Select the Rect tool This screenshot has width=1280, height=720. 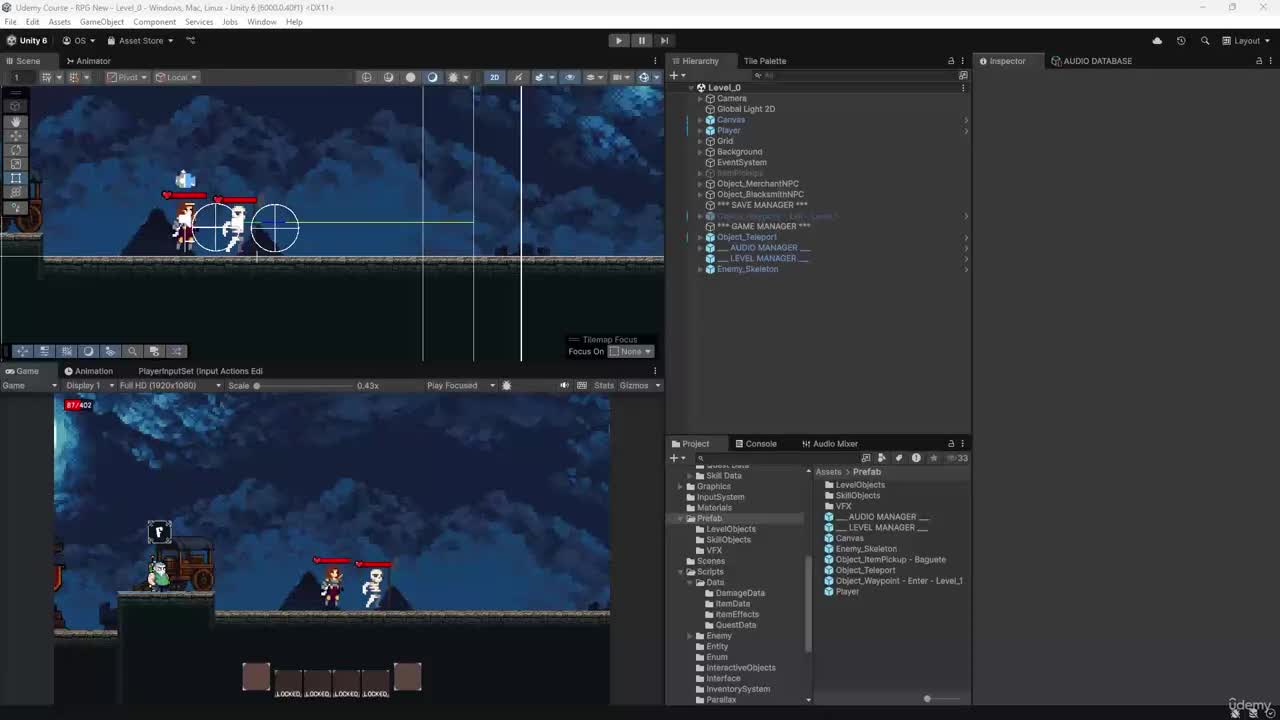point(16,178)
